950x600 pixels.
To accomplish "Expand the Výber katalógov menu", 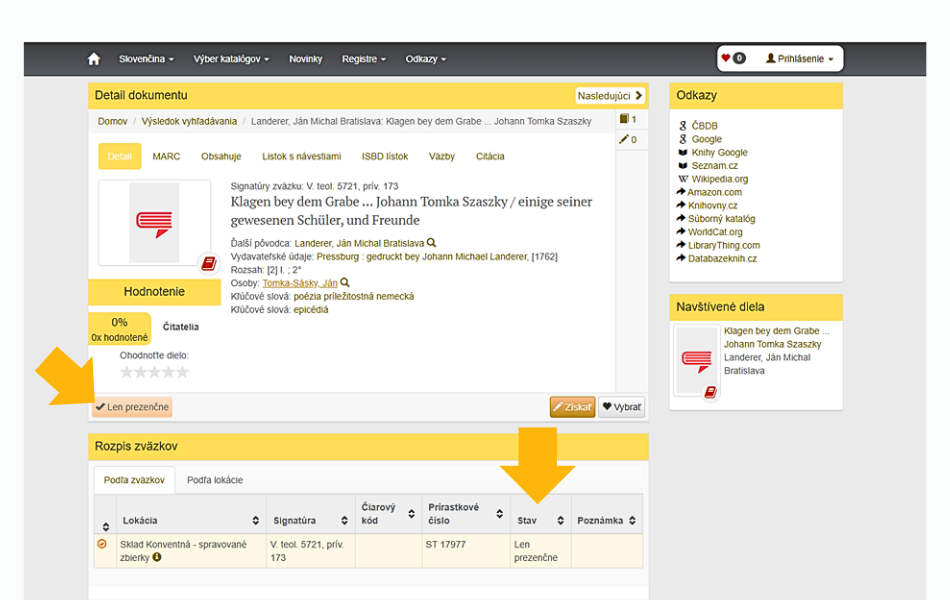I will click(231, 59).
